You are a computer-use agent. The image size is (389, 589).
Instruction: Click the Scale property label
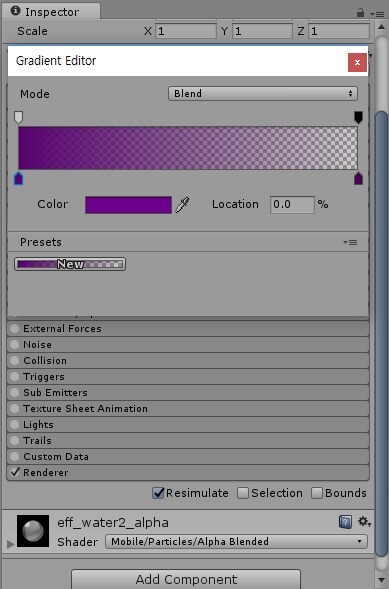[32, 31]
